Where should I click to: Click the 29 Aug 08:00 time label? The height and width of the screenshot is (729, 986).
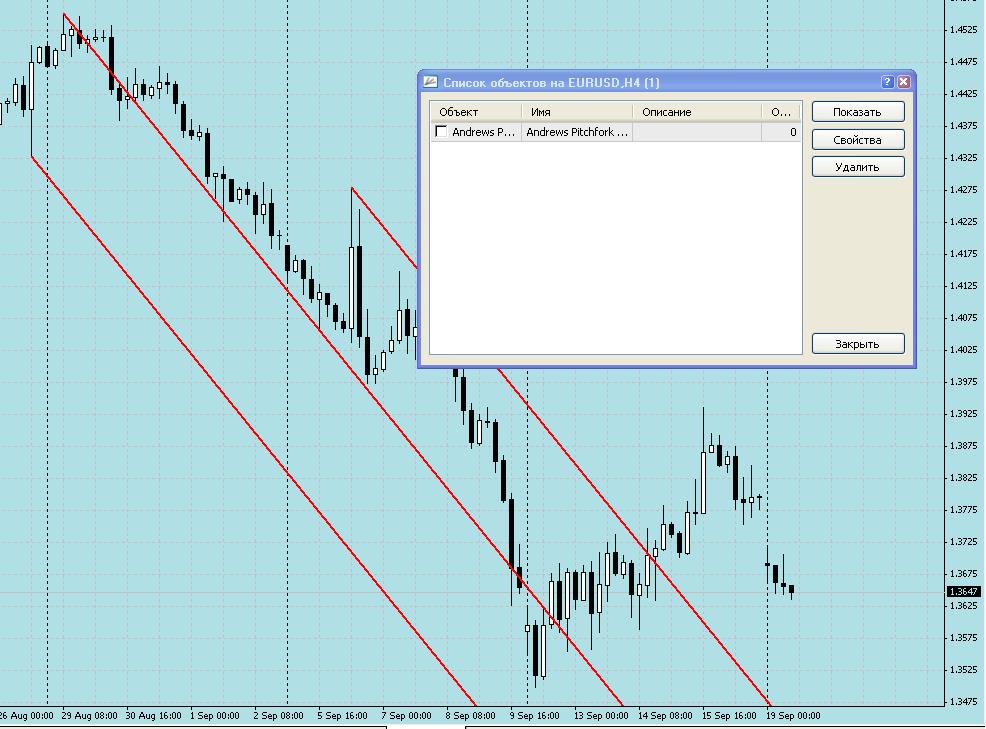89,716
